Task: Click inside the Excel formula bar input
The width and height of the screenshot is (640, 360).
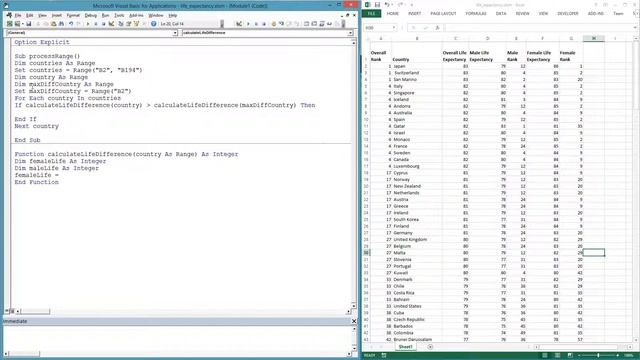Action: click(x=538, y=28)
